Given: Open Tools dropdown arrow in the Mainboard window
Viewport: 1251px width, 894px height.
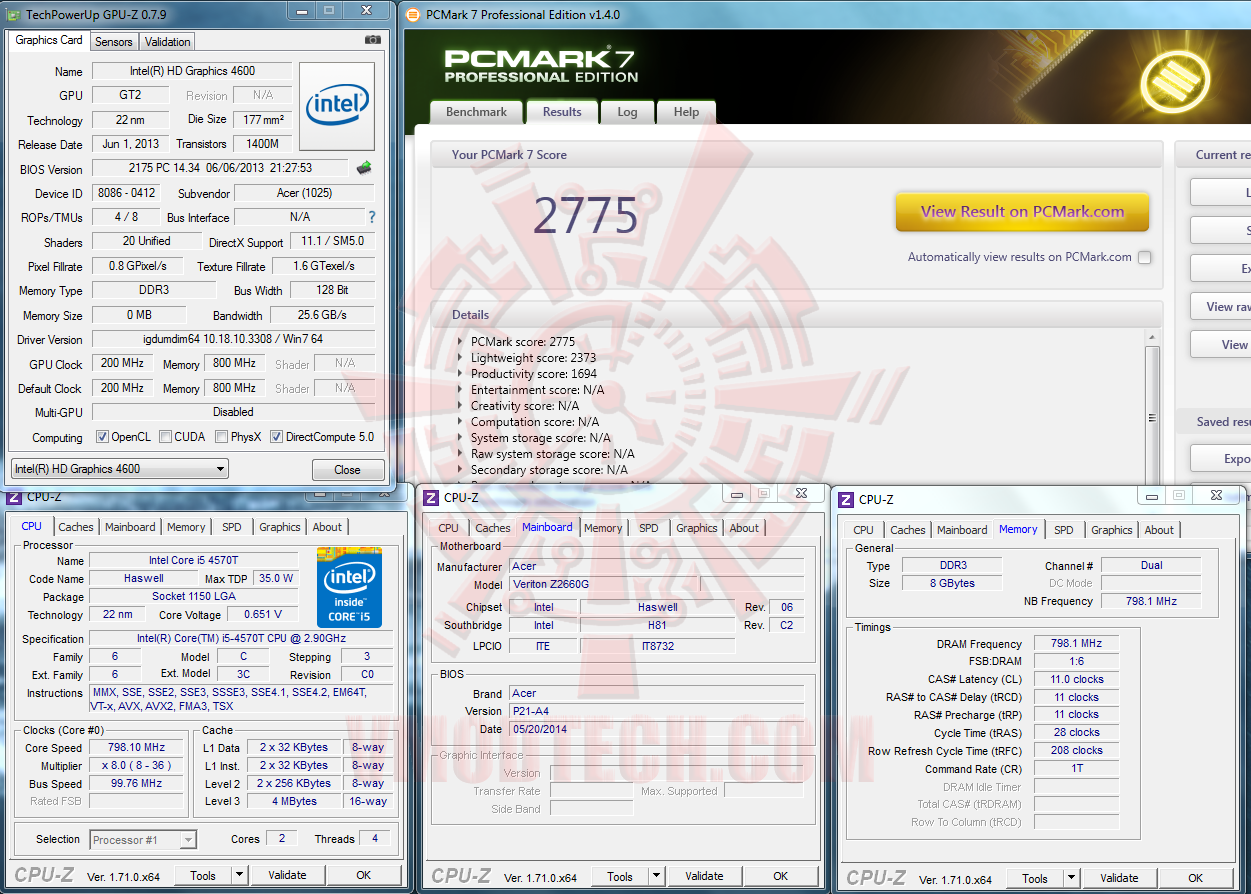Looking at the screenshot, I should point(656,876).
